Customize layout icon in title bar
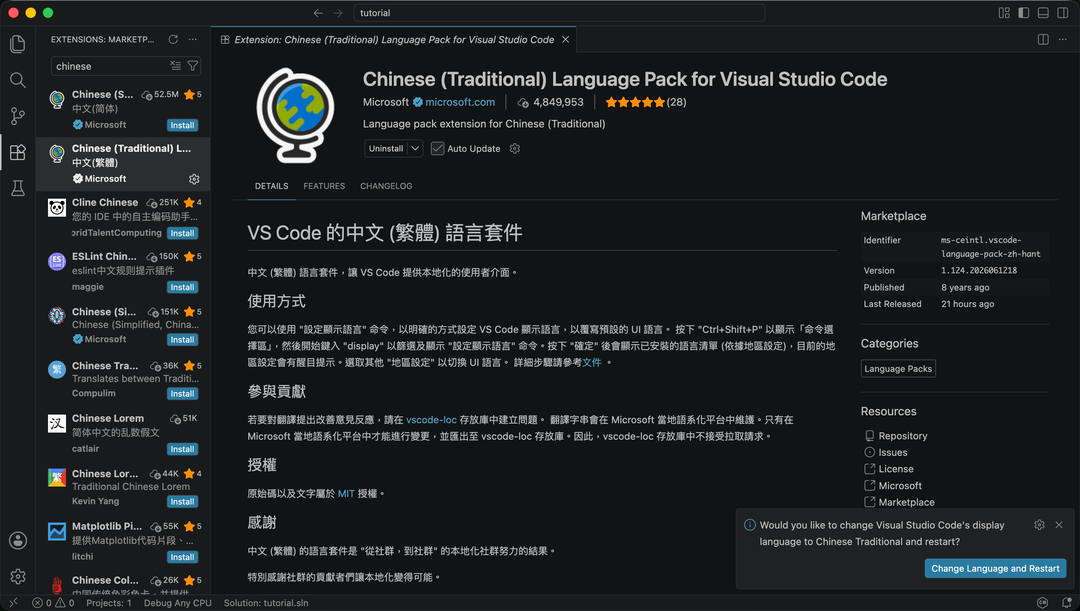 click(x=1004, y=13)
